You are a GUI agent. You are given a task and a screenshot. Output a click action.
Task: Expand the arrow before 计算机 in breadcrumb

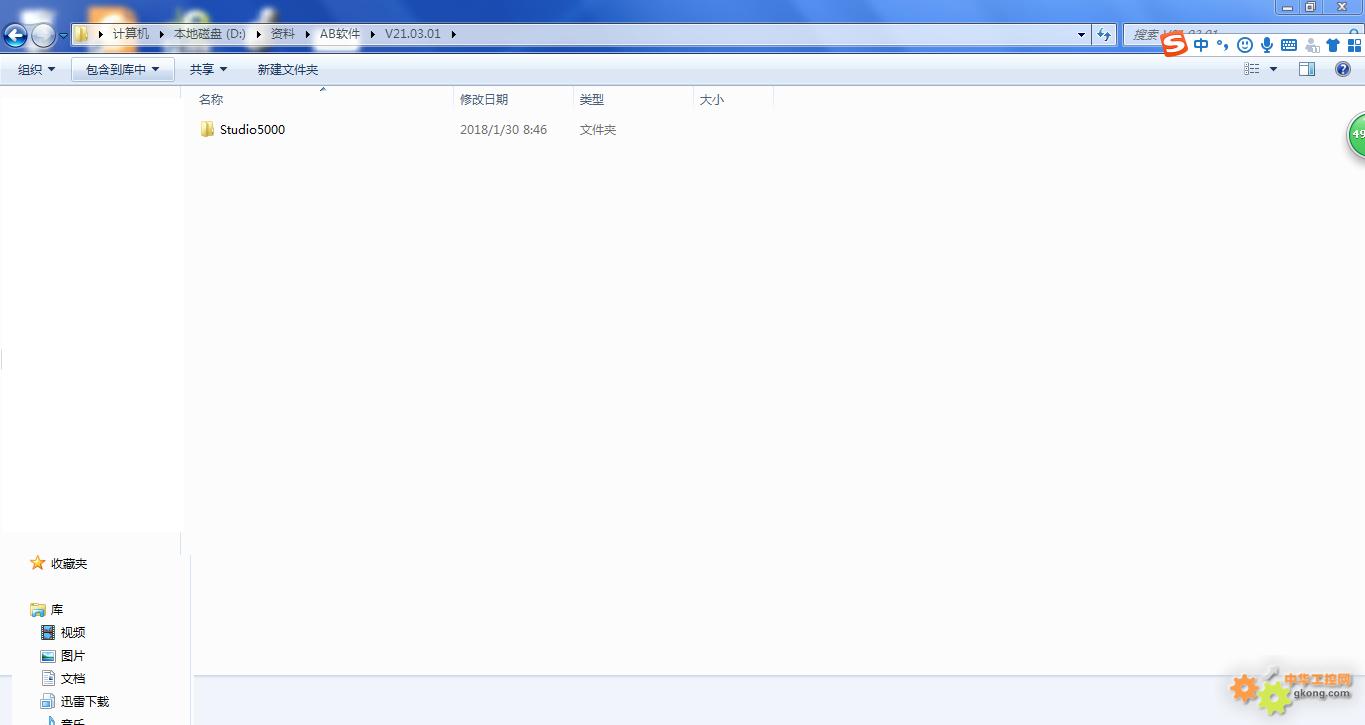[x=100, y=34]
